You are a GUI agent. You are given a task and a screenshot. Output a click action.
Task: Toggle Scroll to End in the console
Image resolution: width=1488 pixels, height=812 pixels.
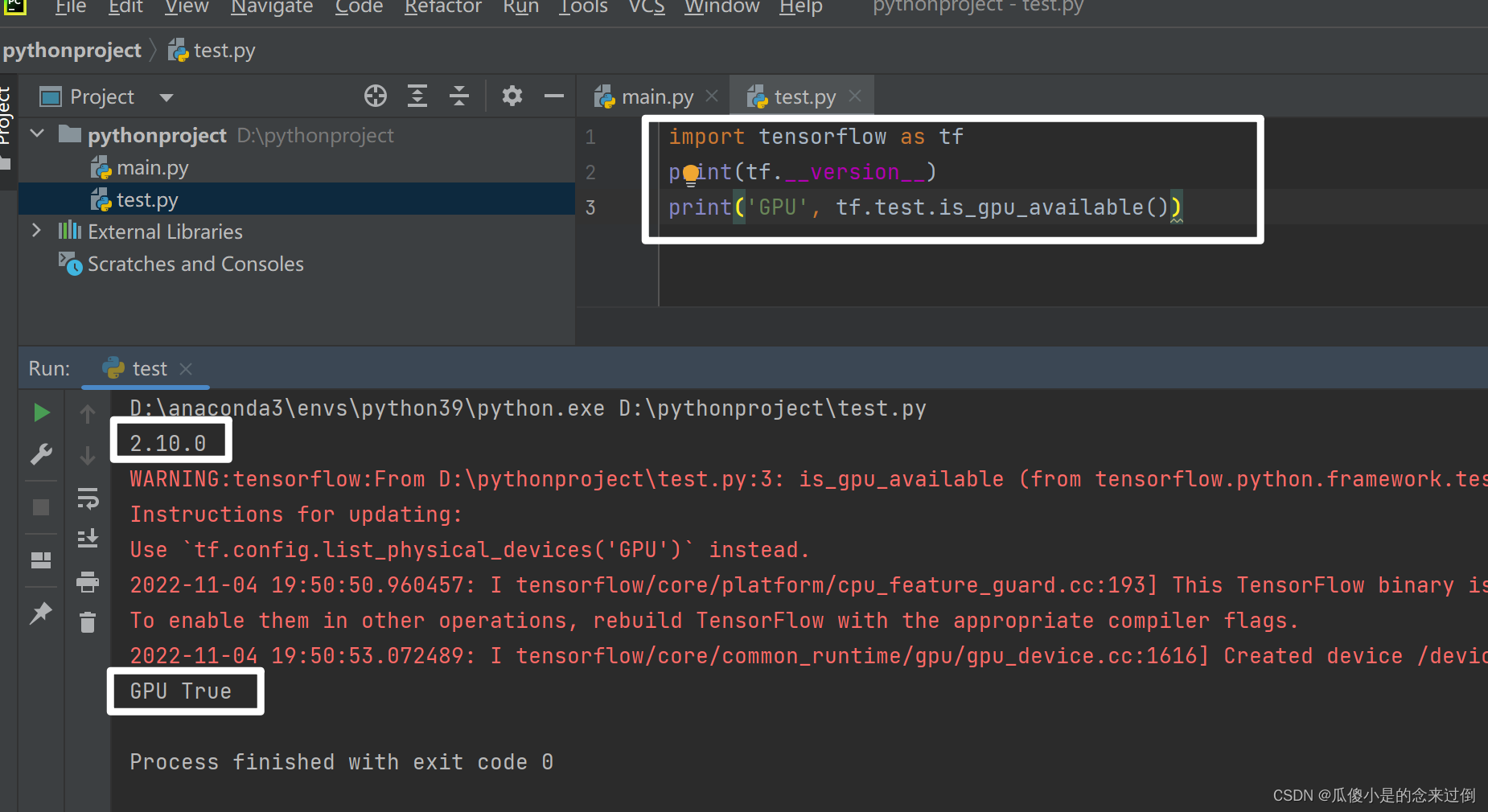pyautogui.click(x=88, y=538)
